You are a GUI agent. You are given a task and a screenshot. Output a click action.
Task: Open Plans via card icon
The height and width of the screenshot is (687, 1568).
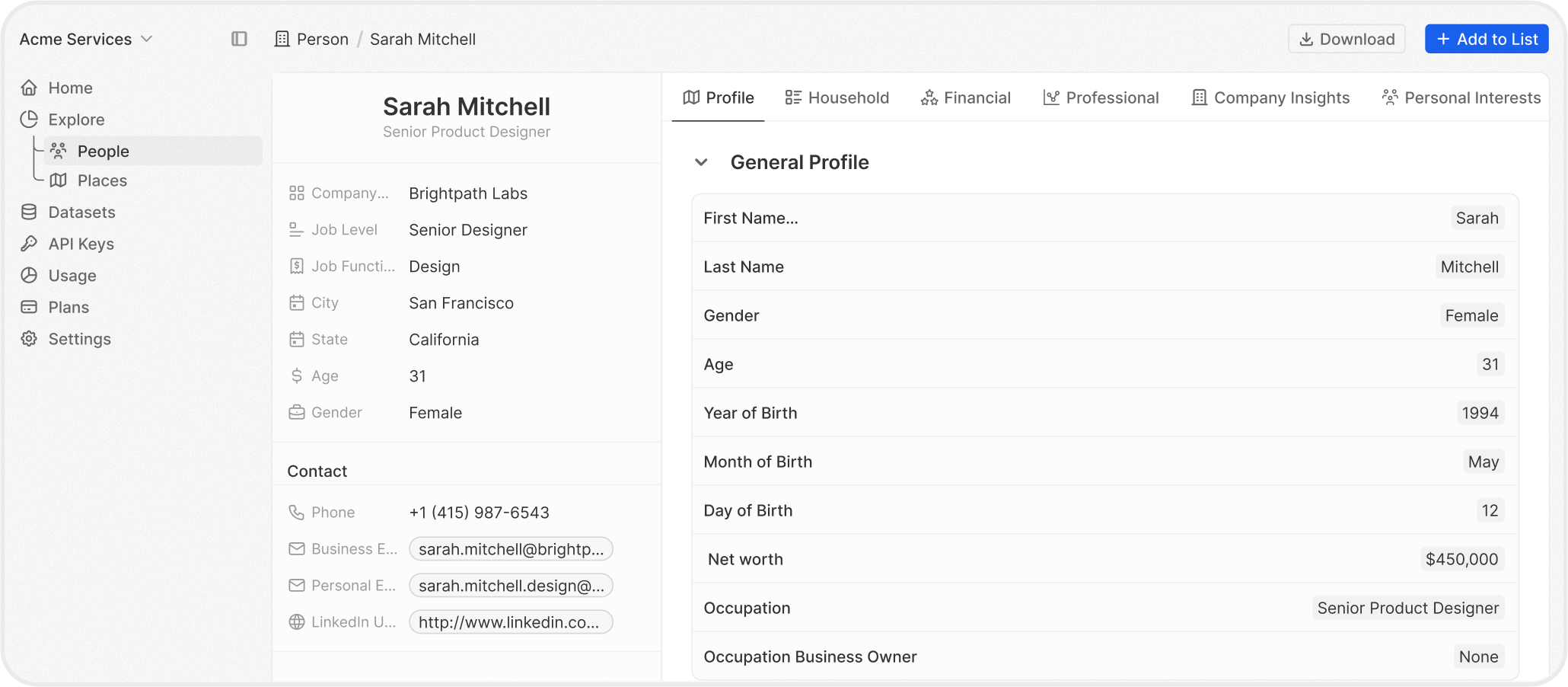(29, 307)
